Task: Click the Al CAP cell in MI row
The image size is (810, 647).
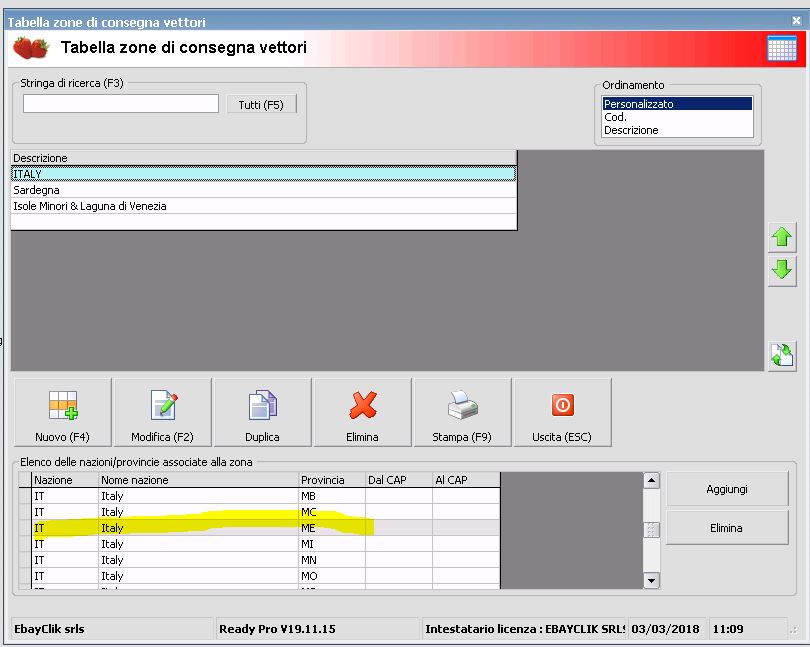Action: [x=466, y=544]
